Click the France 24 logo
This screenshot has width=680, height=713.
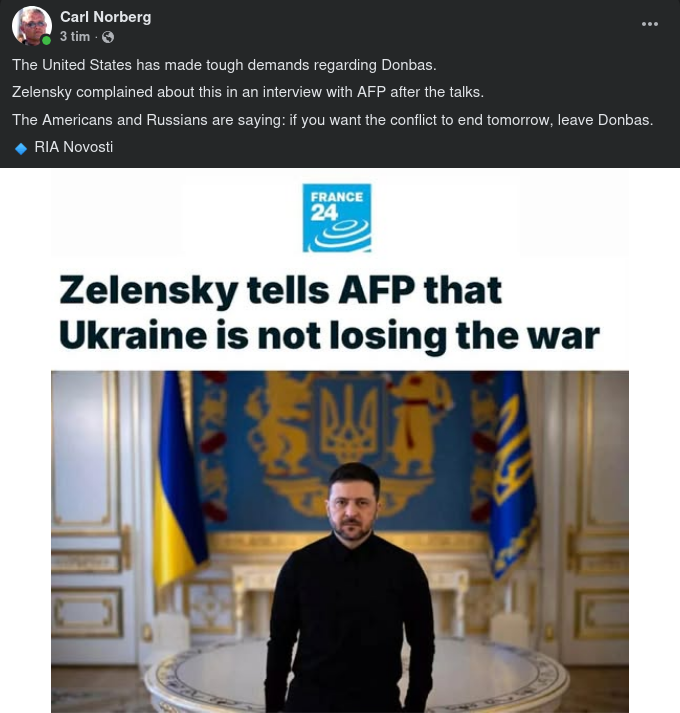[337, 217]
